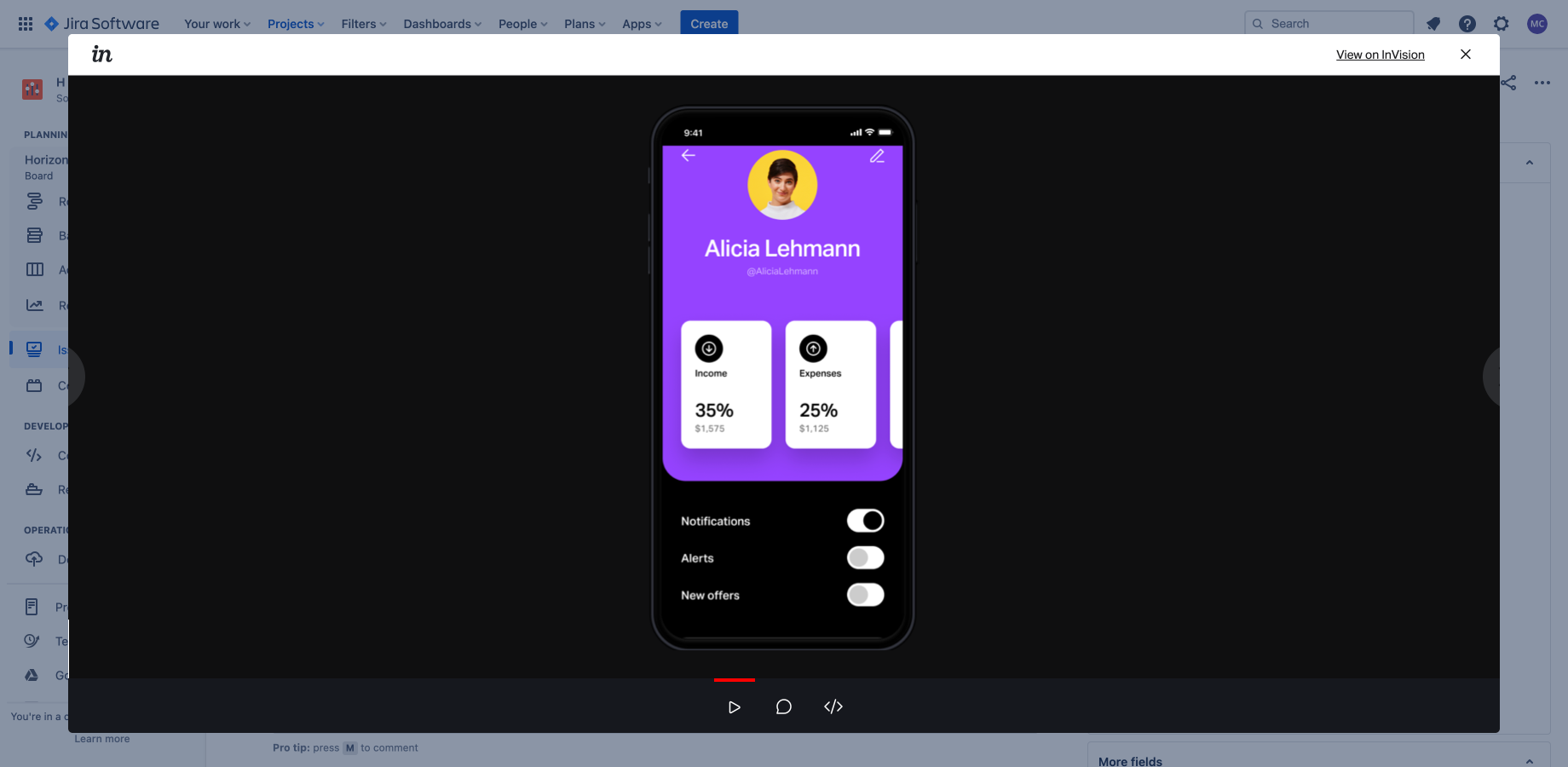Open the Roadmap sidebar icon

(x=34, y=201)
